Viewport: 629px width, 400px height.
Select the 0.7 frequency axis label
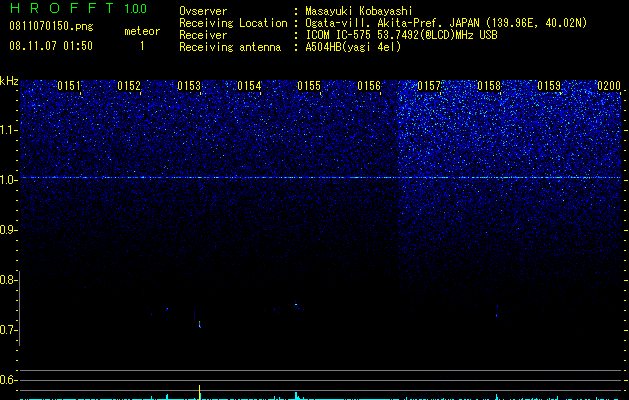point(8,330)
